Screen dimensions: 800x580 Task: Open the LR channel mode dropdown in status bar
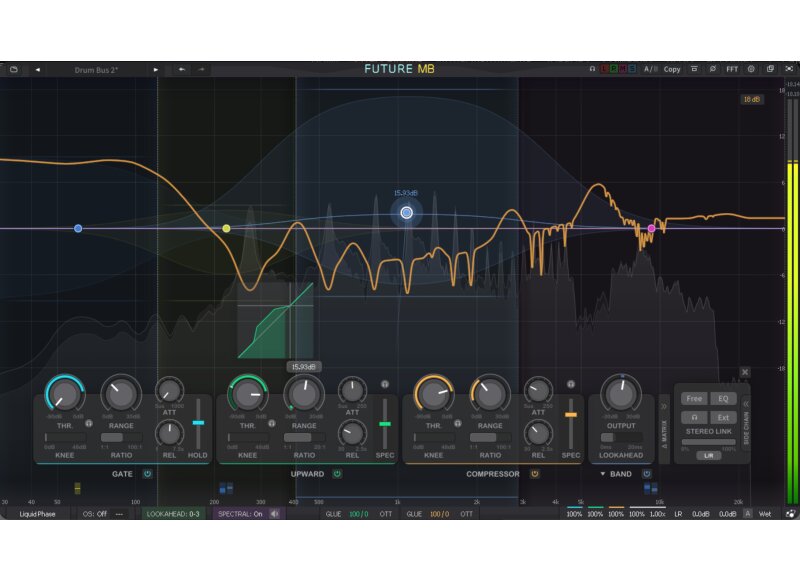[678, 514]
